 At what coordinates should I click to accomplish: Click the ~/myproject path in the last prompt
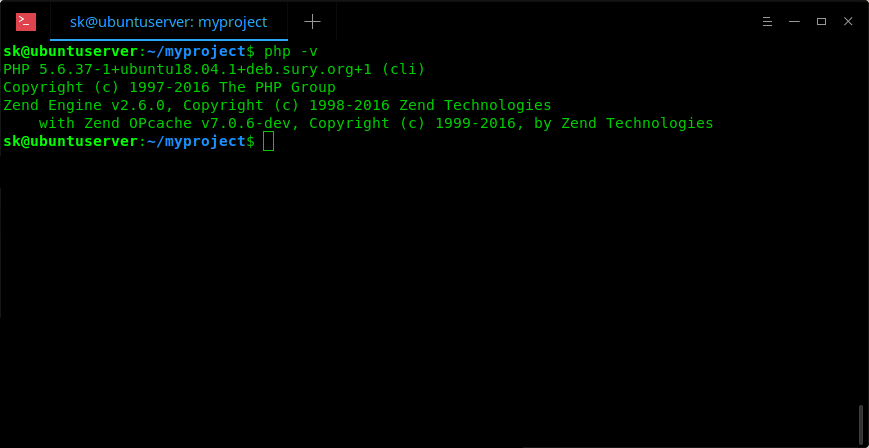click(196, 141)
